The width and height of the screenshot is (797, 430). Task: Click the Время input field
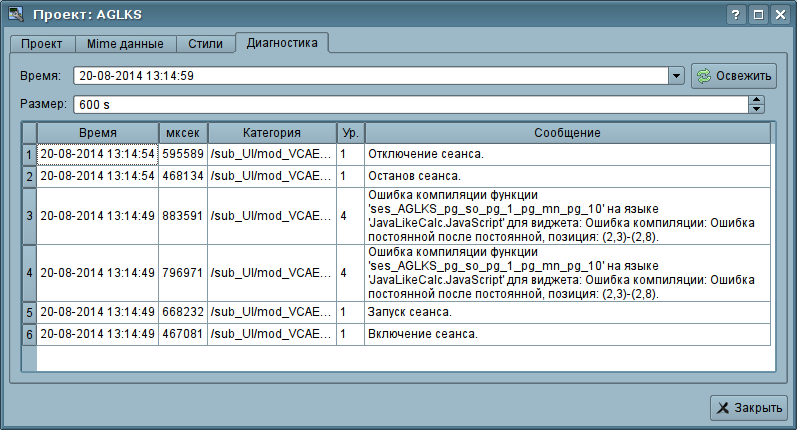(370, 76)
